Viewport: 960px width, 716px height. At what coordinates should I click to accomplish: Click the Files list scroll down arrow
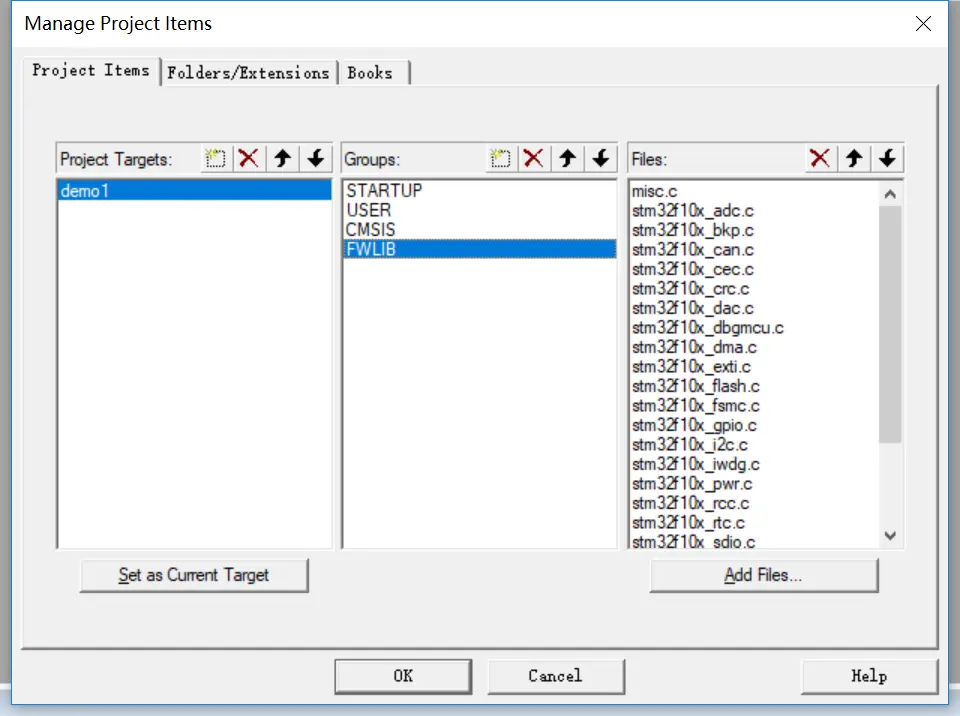890,535
